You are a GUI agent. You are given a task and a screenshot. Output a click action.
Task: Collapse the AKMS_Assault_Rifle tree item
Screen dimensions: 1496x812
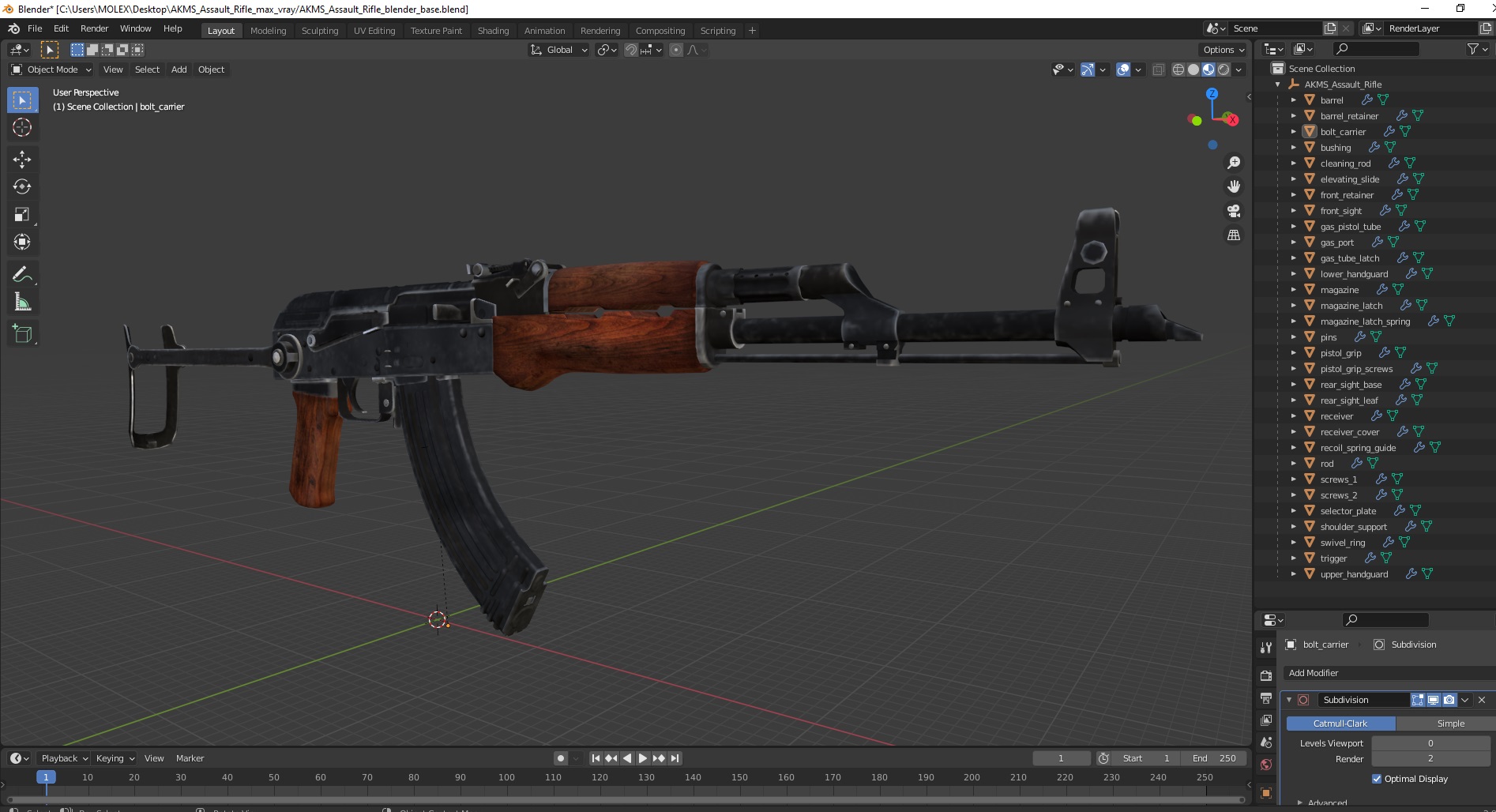pos(1277,85)
